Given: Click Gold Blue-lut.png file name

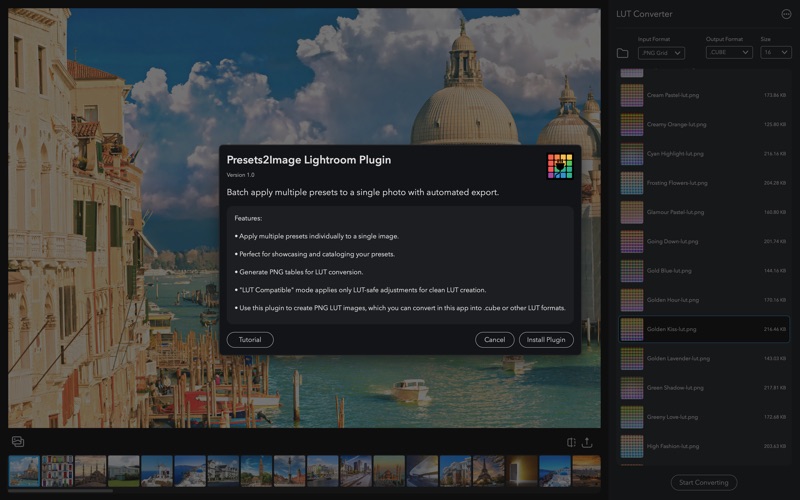Looking at the screenshot, I should [x=669, y=271].
